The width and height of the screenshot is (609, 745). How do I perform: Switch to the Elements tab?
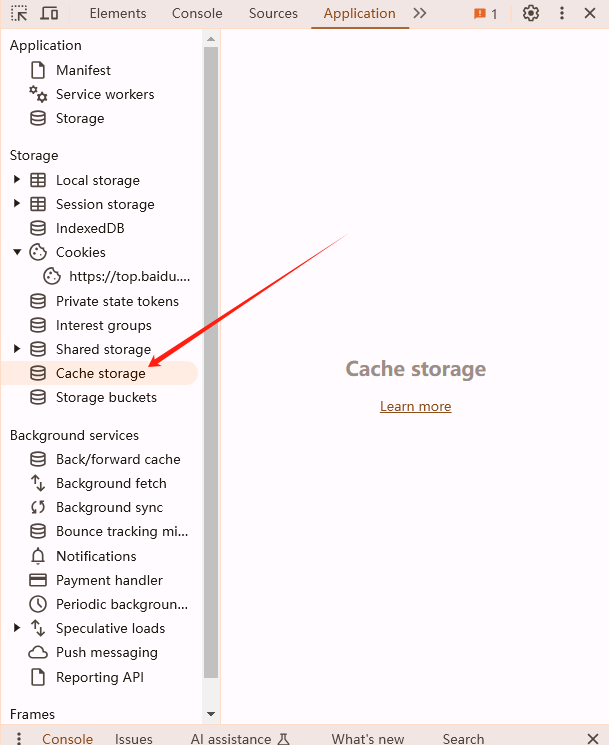click(x=118, y=13)
